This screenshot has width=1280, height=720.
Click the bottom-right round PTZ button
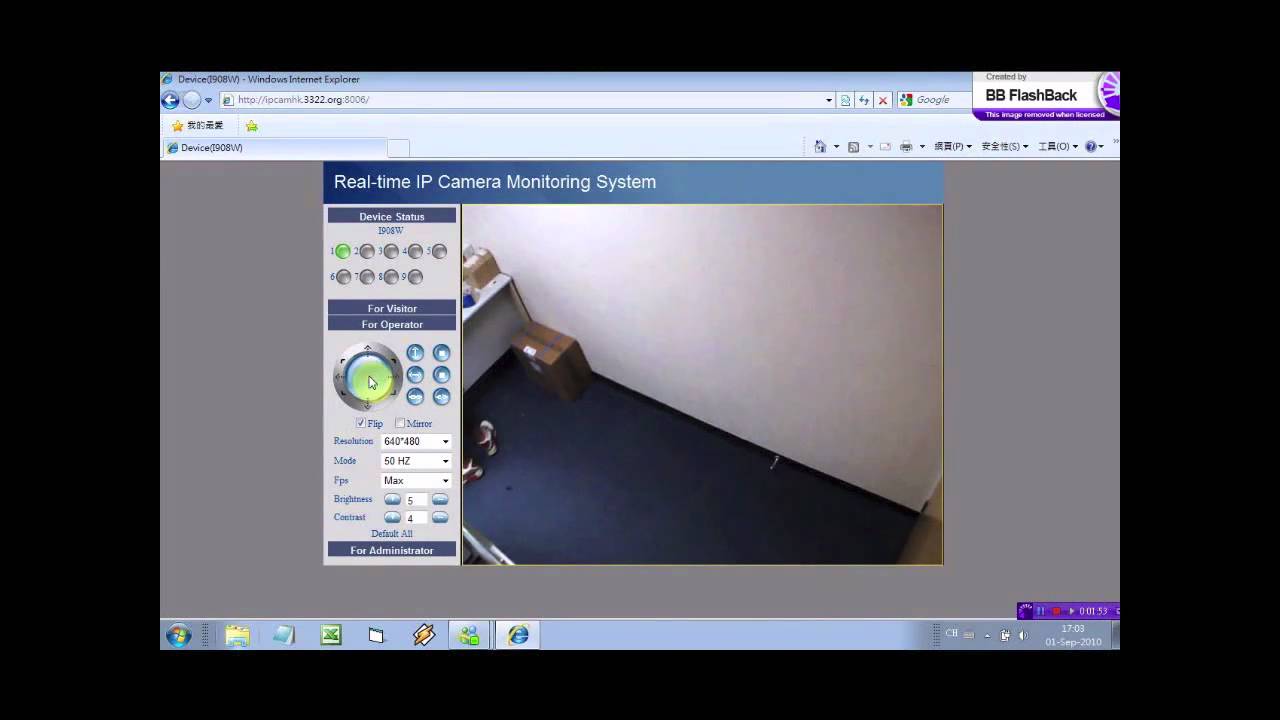[x=441, y=396]
